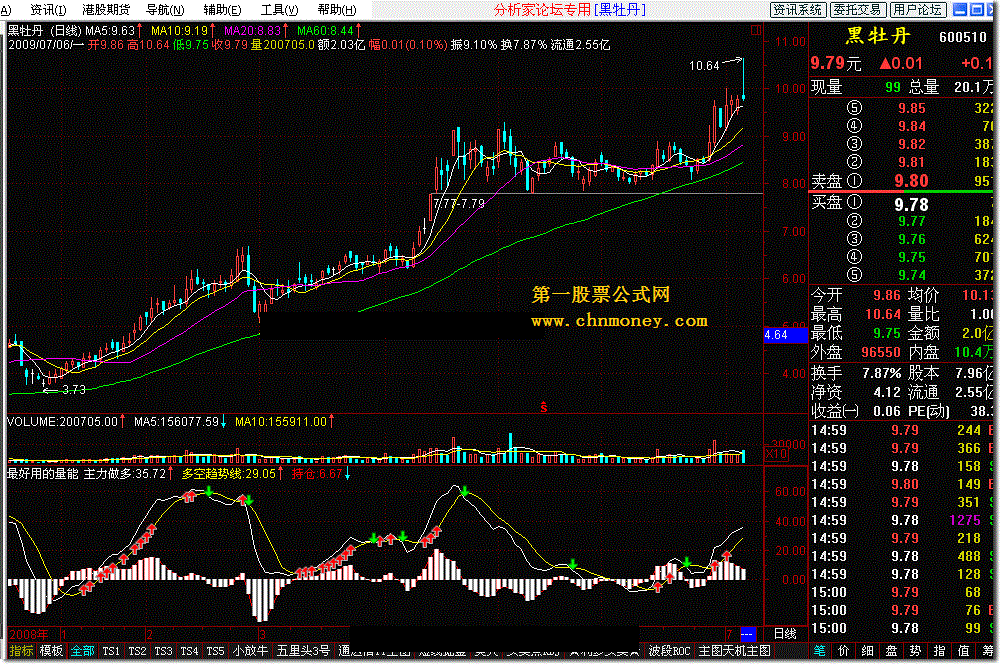Switch to the TS1 tab
1003x666 pixels.
coord(111,651)
